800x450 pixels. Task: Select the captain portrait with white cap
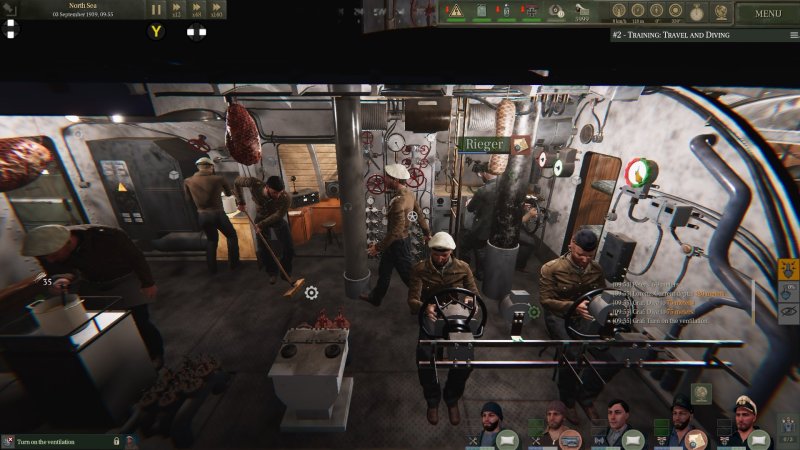pos(745,414)
